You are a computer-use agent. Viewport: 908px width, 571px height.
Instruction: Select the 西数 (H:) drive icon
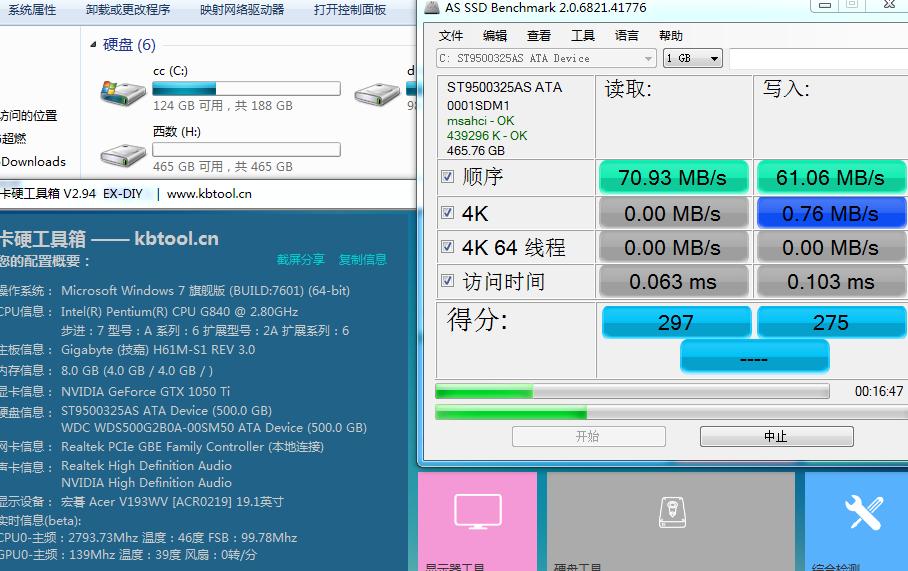123,154
